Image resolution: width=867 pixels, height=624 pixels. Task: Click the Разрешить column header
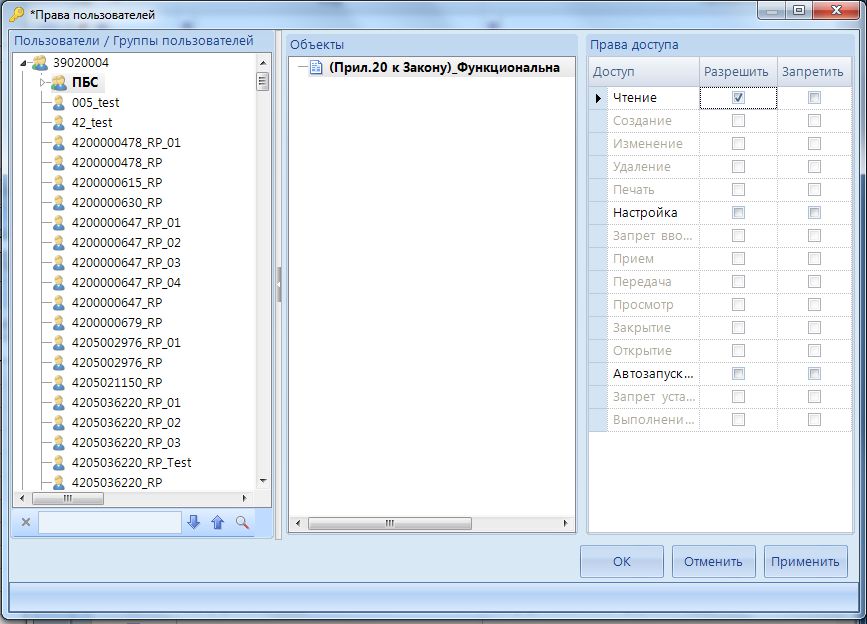click(736, 72)
